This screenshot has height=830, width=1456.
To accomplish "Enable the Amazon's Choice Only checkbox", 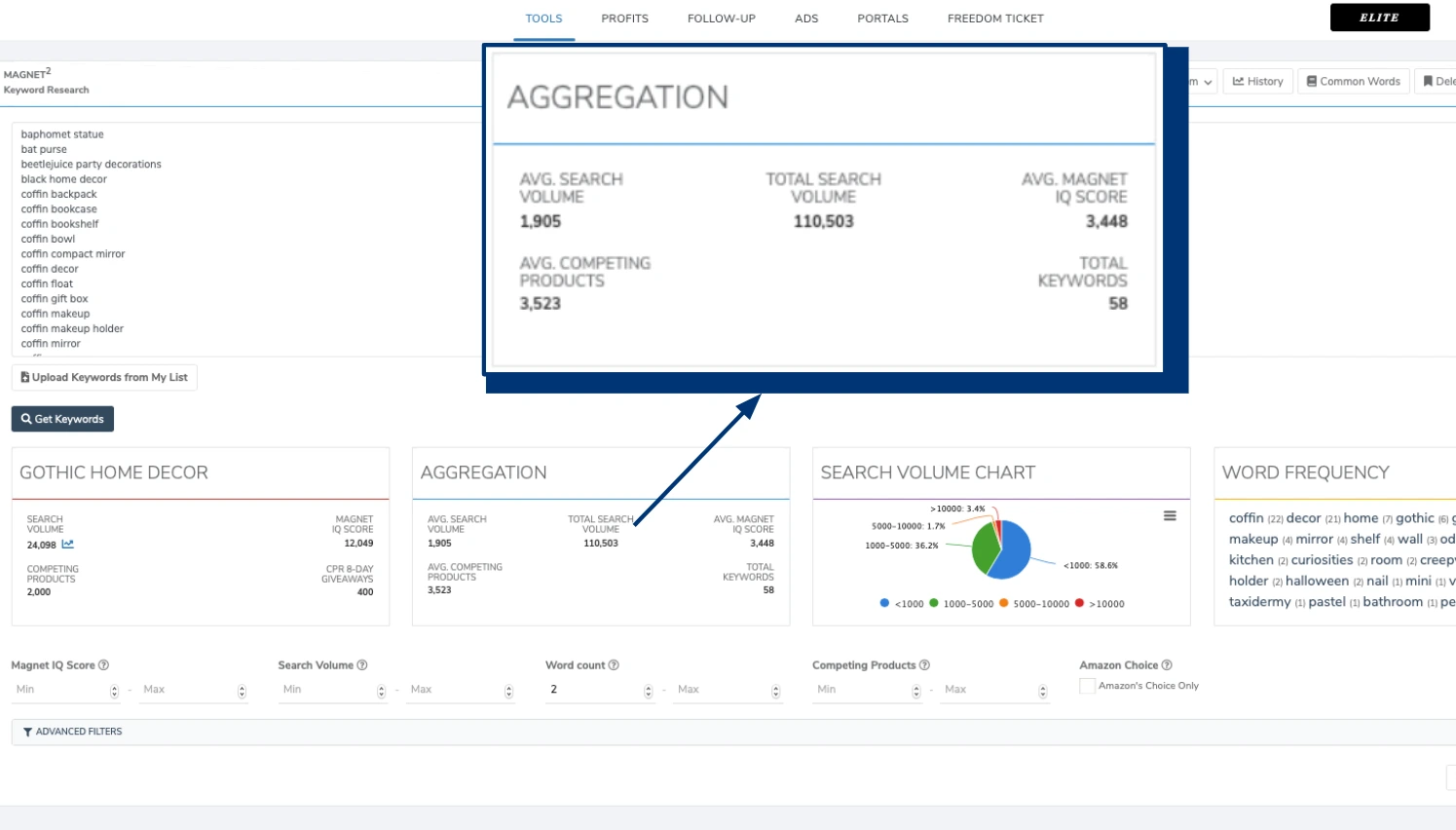I will pyautogui.click(x=1087, y=686).
